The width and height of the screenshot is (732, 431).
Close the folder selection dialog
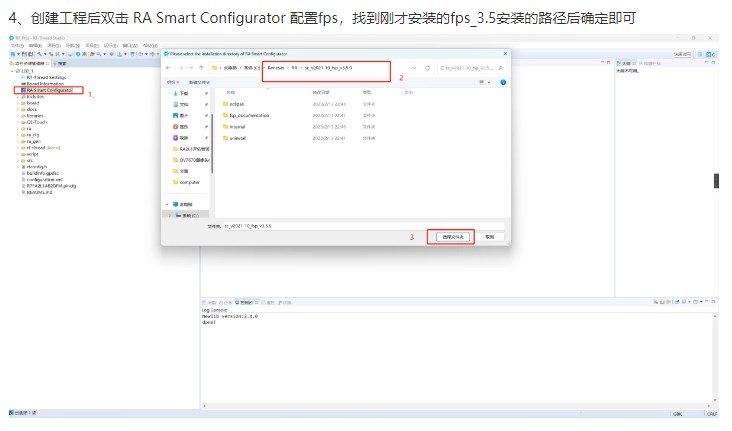[x=505, y=54]
